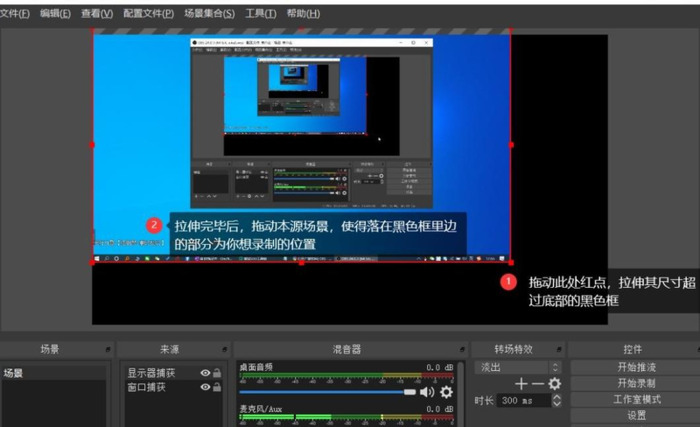
Task: Undock the 场景 panel with its float icon
Action: 108,349
